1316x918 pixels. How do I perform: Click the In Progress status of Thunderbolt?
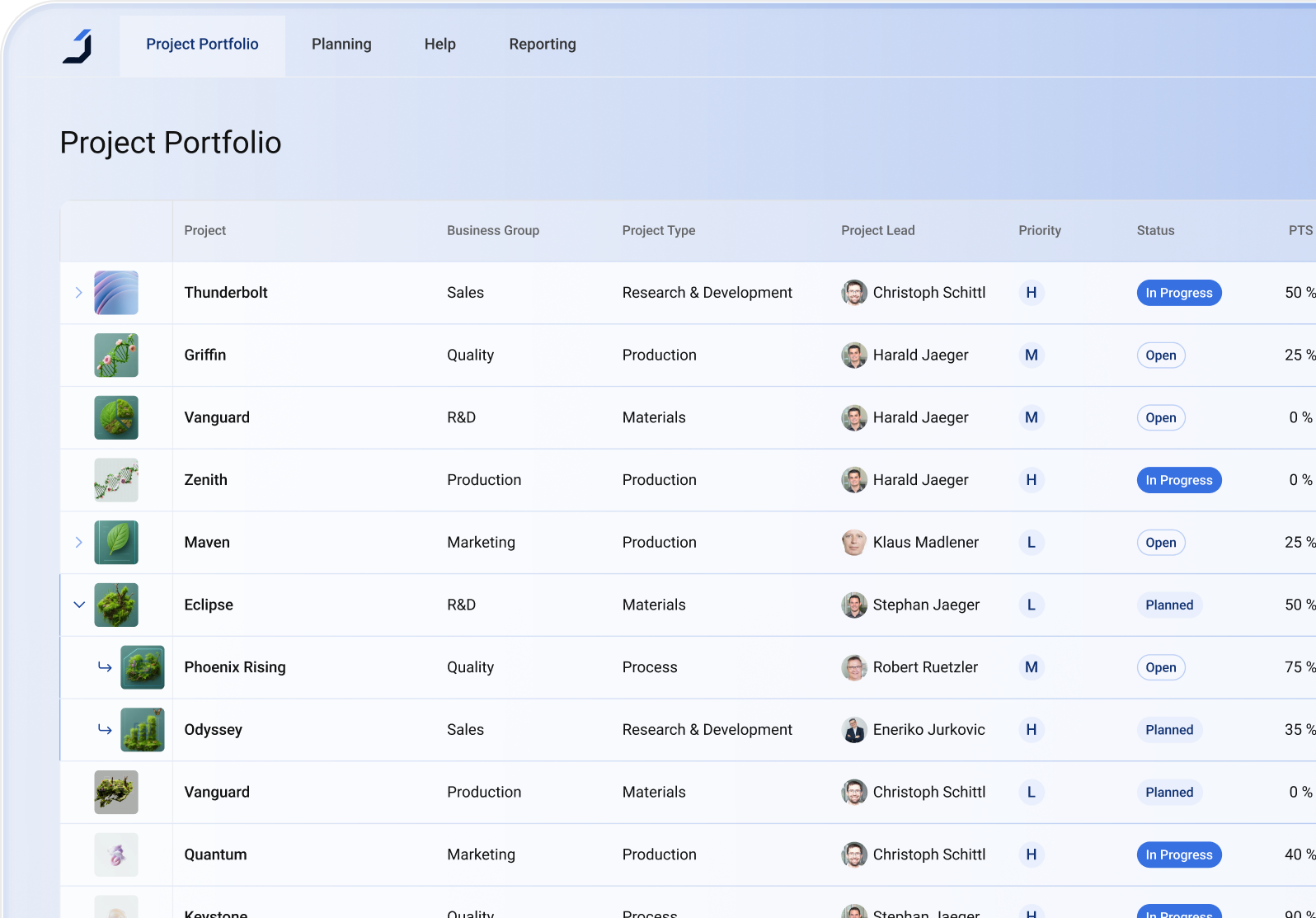[x=1179, y=293]
